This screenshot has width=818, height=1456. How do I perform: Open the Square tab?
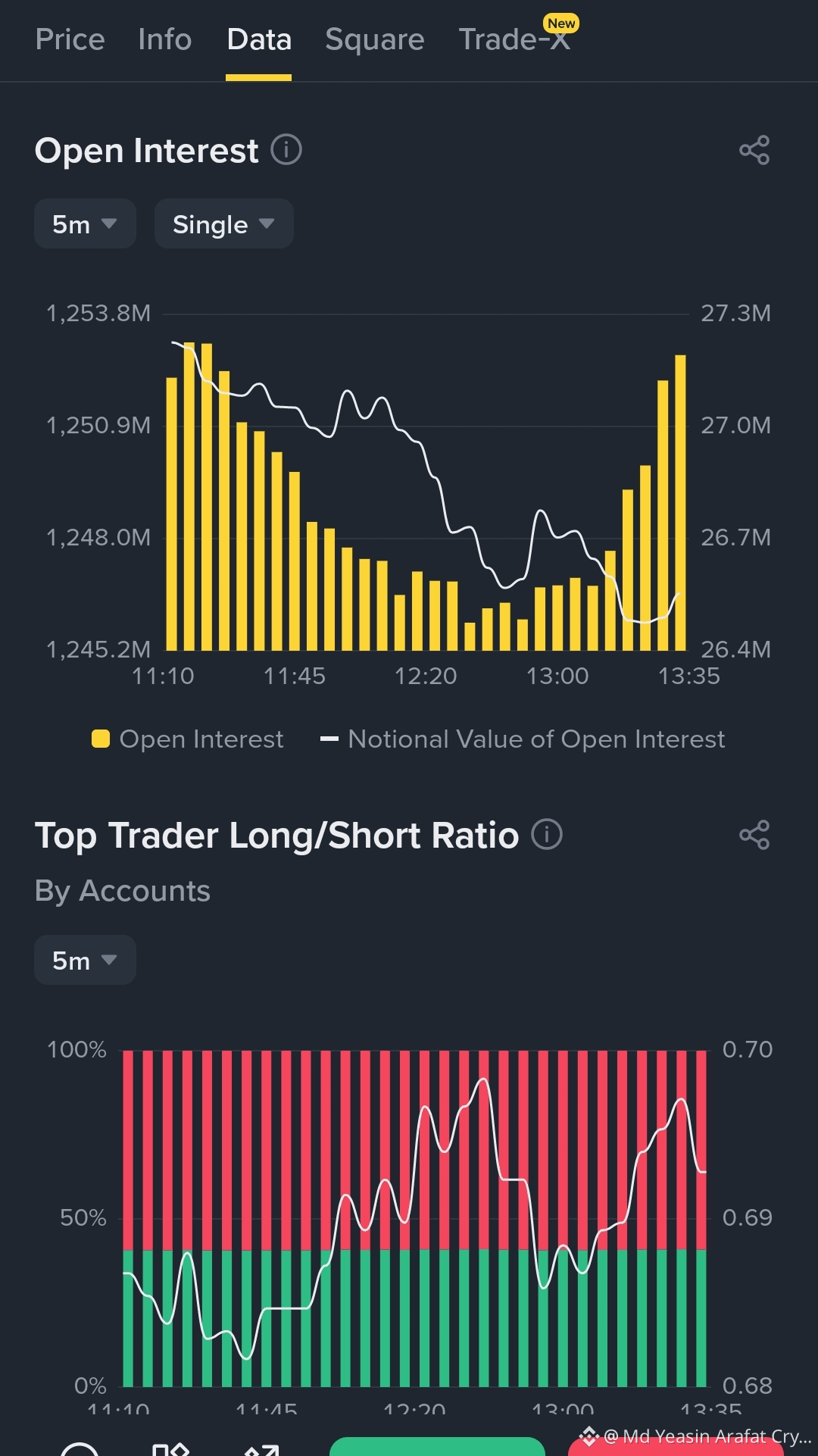point(375,39)
